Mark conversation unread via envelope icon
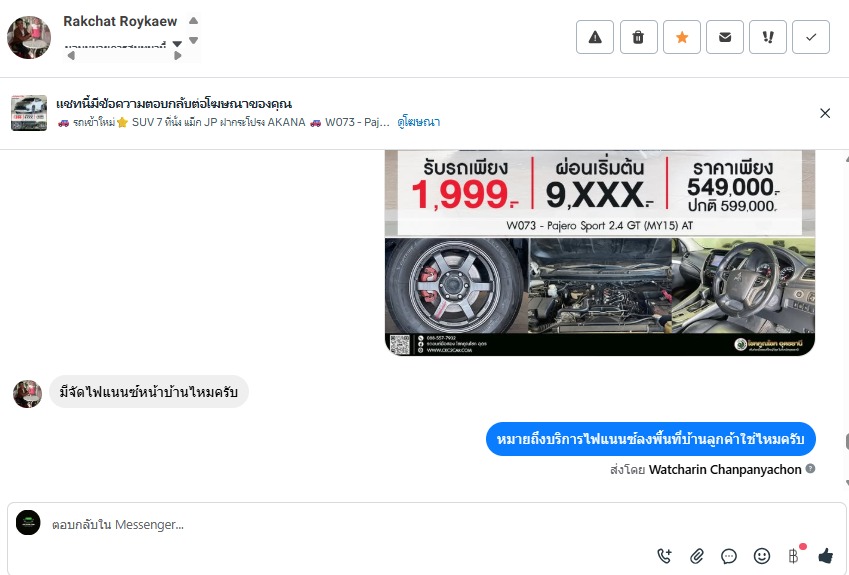This screenshot has width=849, height=575. pos(724,37)
